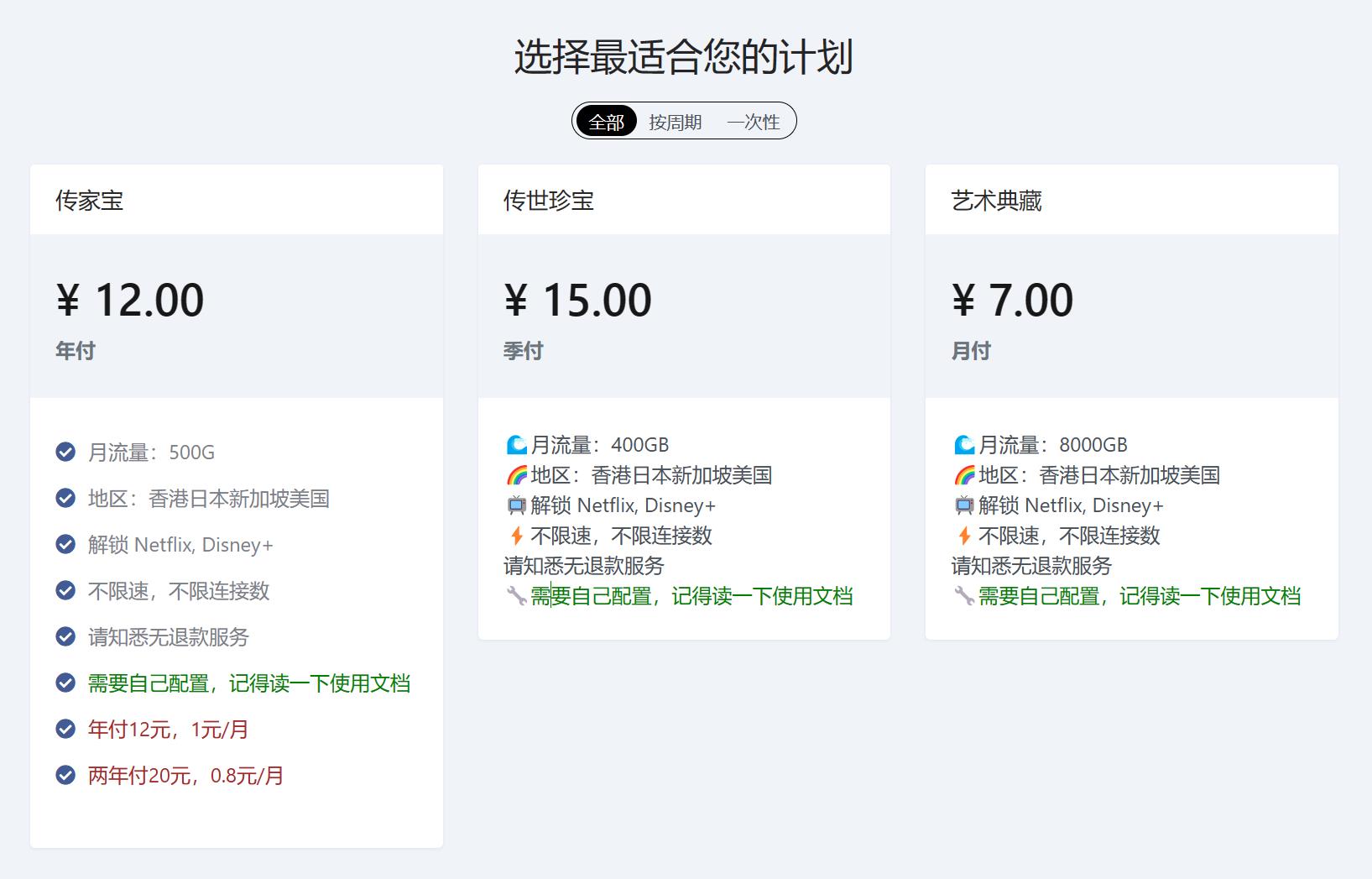Click 月流量：8000GB text
The width and height of the screenshot is (1372, 879).
pyautogui.click(x=1053, y=445)
